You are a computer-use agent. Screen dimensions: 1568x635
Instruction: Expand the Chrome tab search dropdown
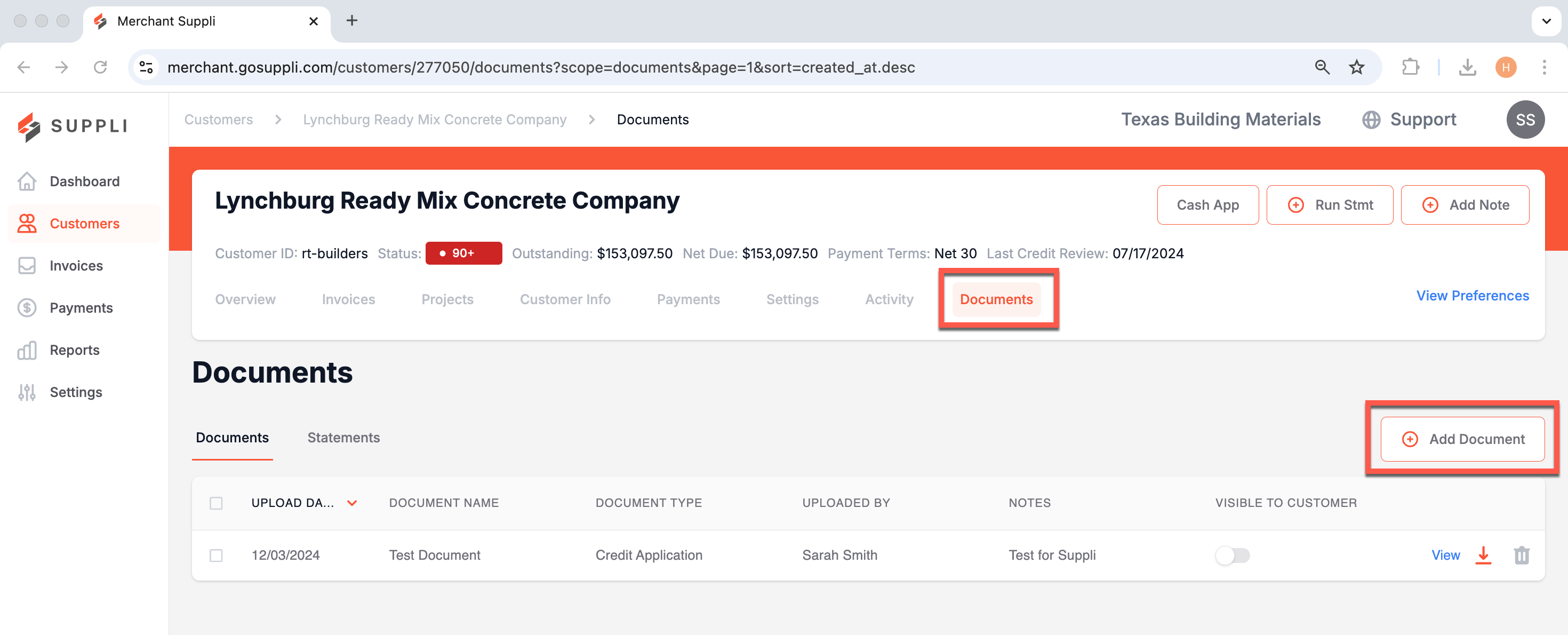1546,21
